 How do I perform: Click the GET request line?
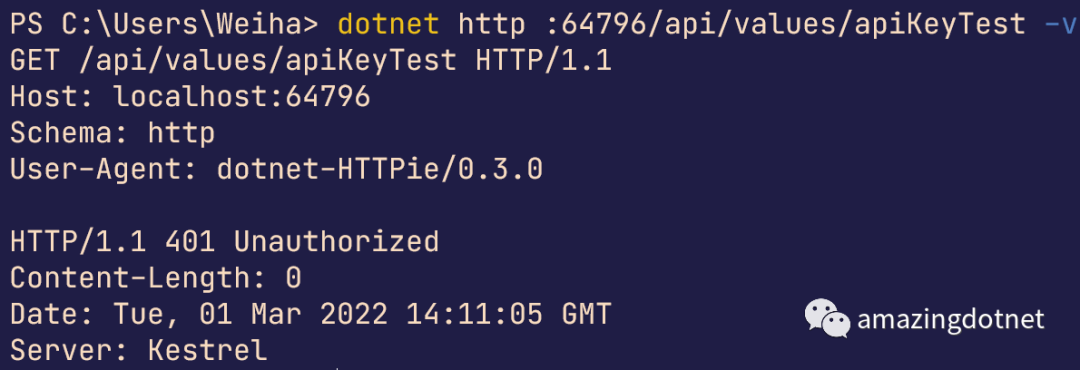311,61
